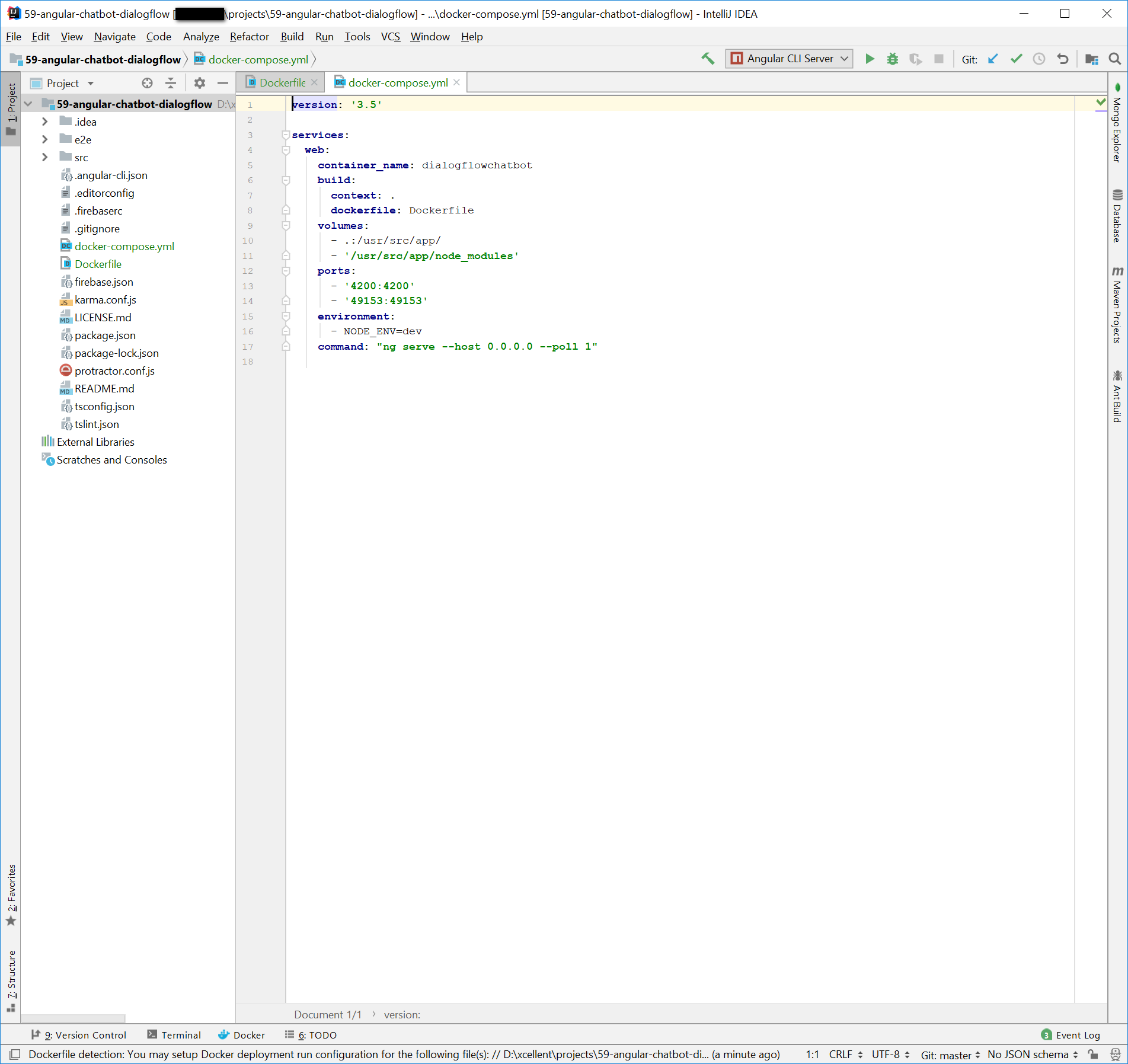Viewport: 1128px width, 1064px height.
Task: Click the Scroll from Source target icon
Action: pyautogui.click(x=147, y=83)
